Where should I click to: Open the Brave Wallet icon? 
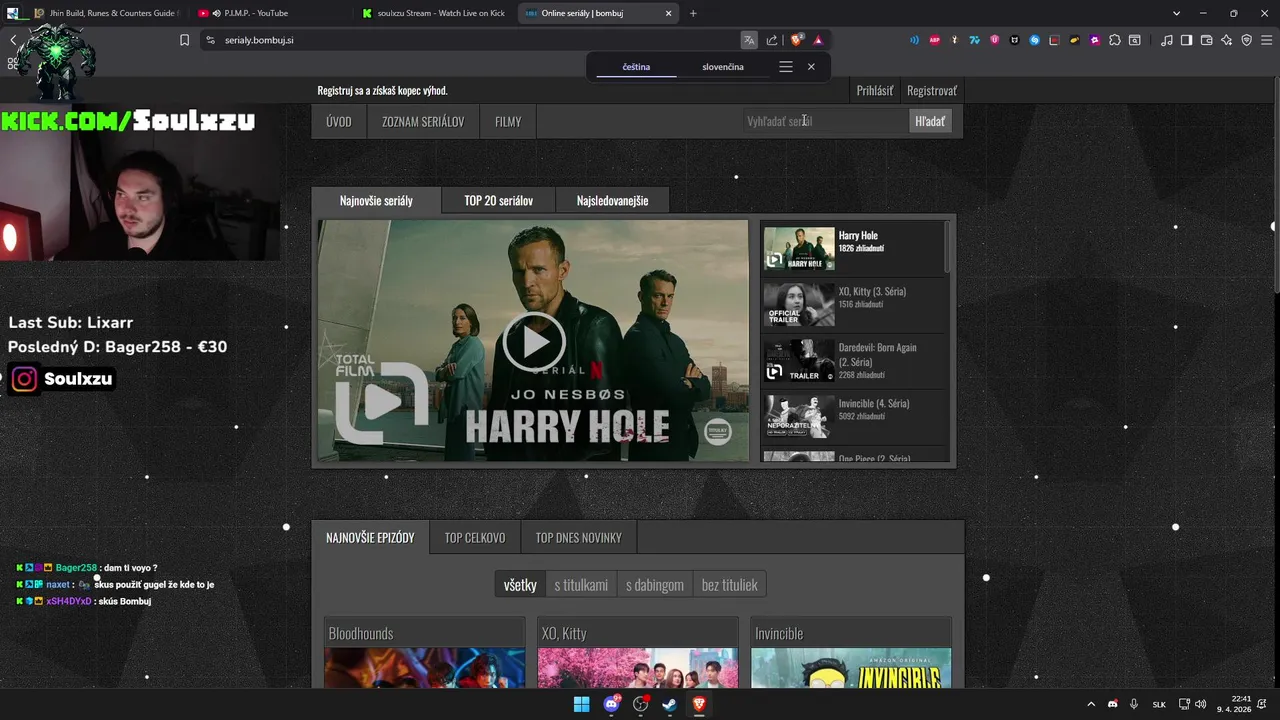coord(1207,40)
